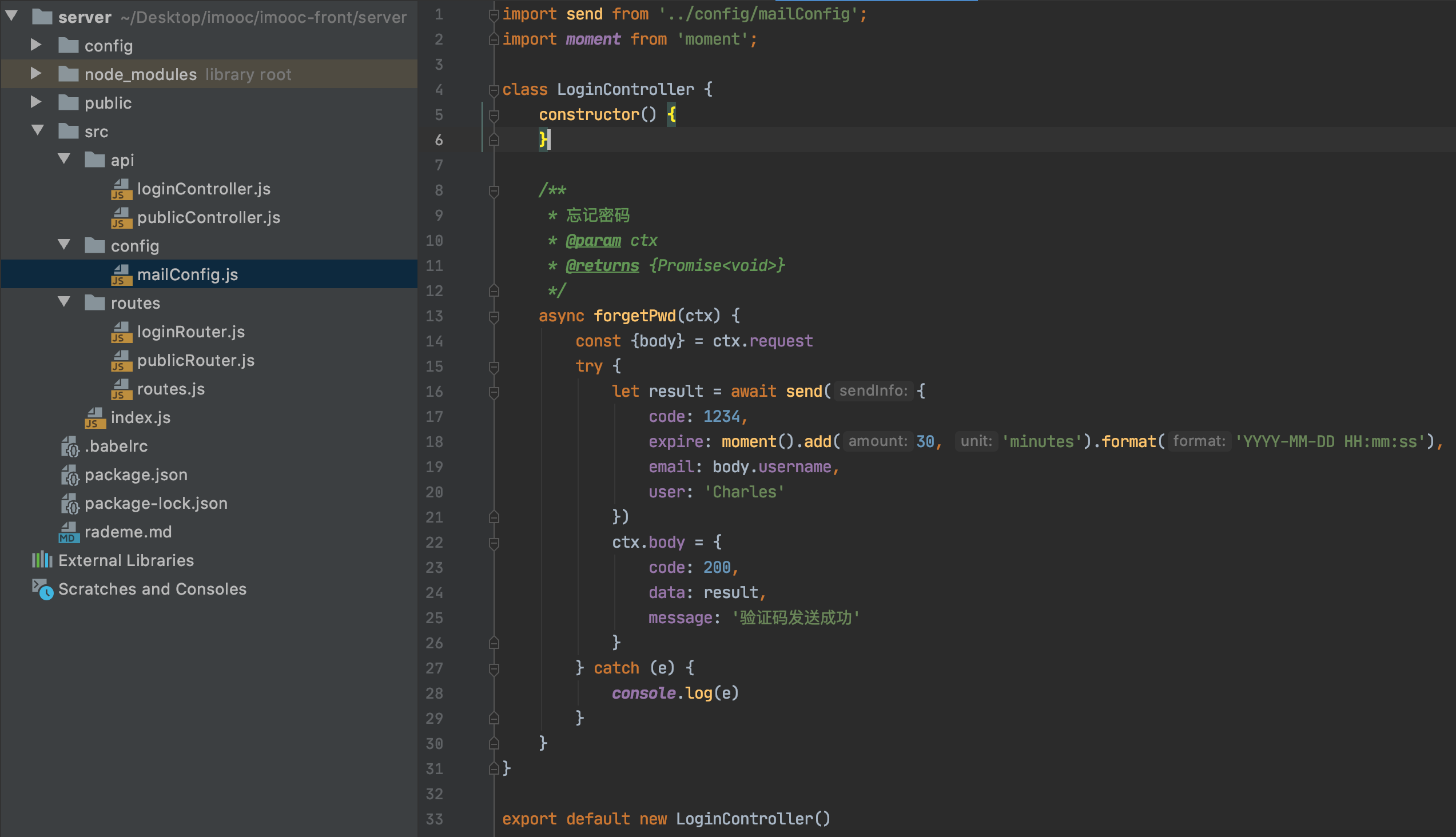Select External Libraries node
The image size is (1456, 837).
click(126, 560)
